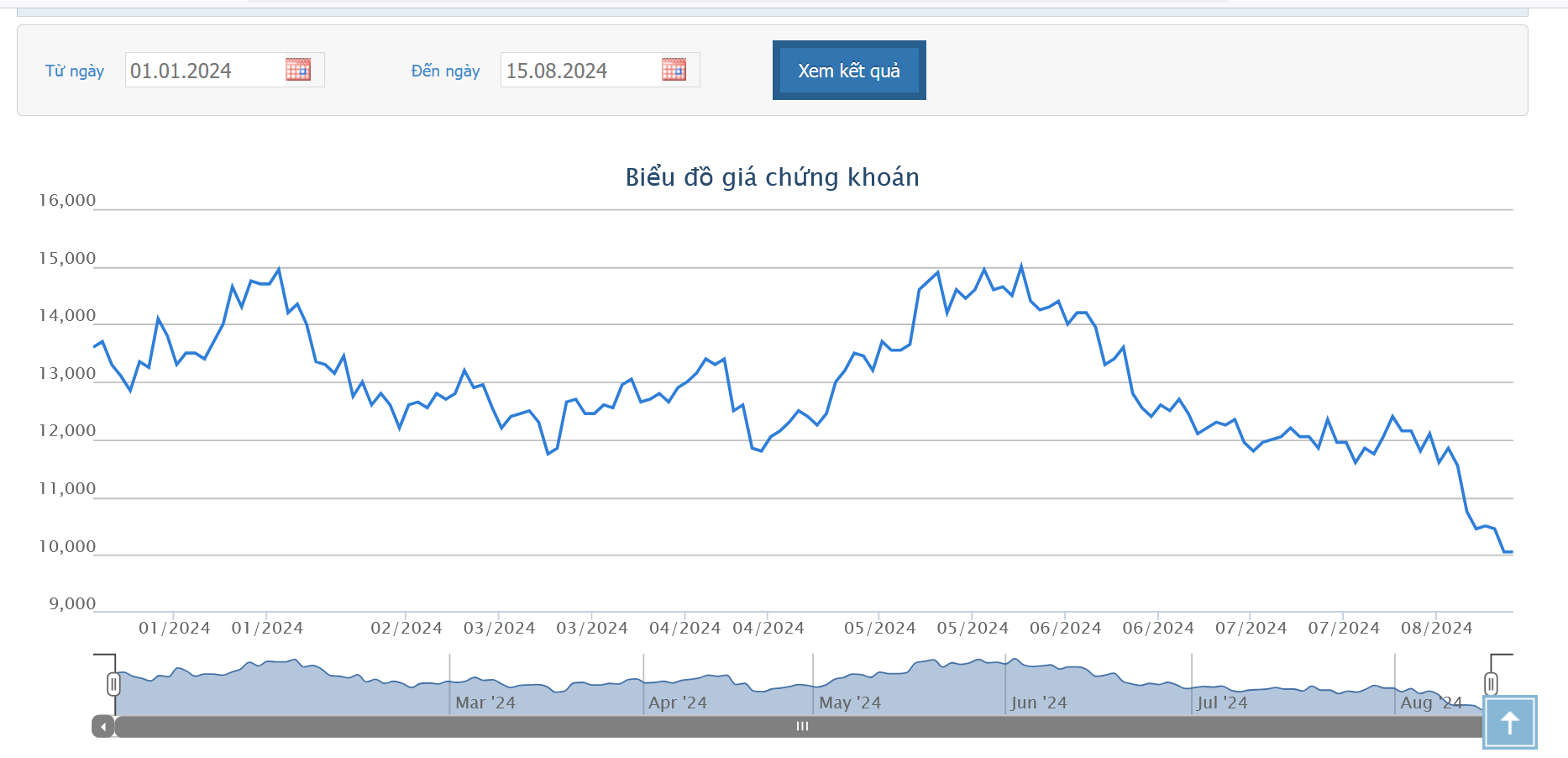Grab the left range handle of navigator
This screenshot has width=1568, height=758.
(113, 684)
